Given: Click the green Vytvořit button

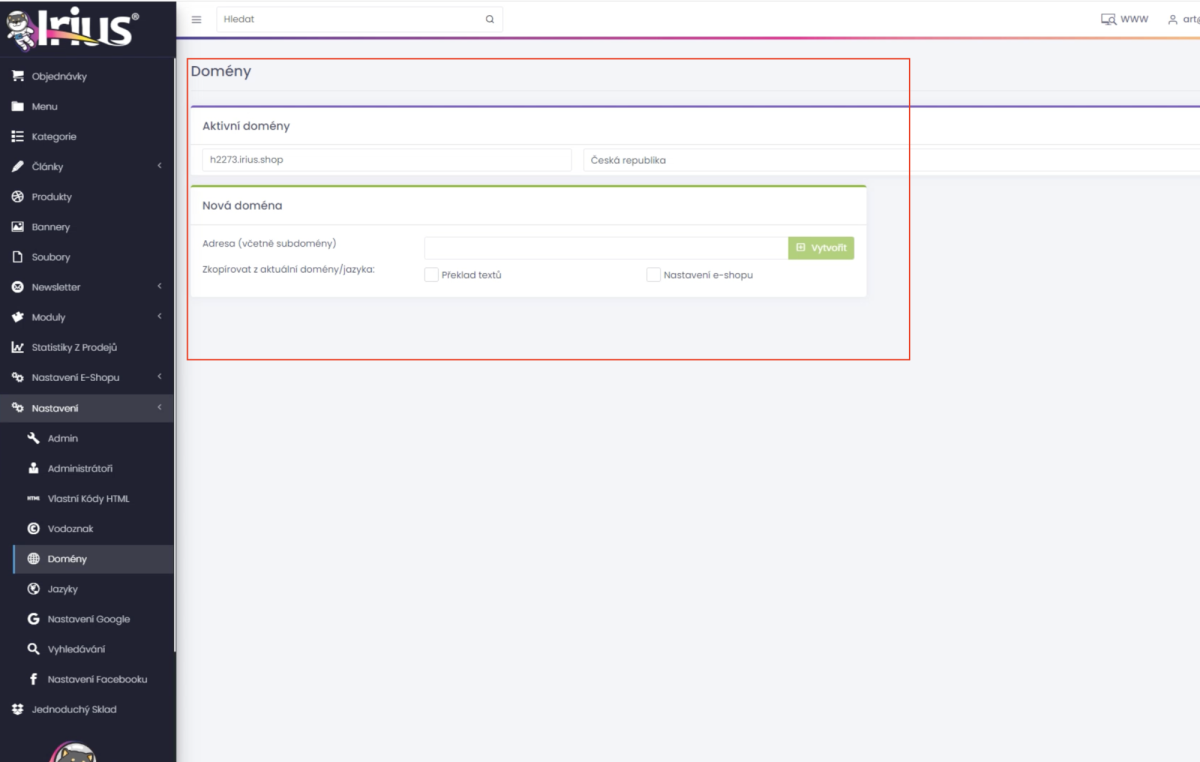Looking at the screenshot, I should pos(821,247).
